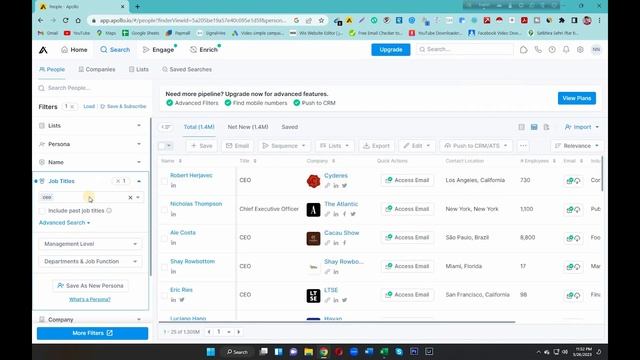Click the View Plans button
The image size is (640, 360).
[x=577, y=98]
